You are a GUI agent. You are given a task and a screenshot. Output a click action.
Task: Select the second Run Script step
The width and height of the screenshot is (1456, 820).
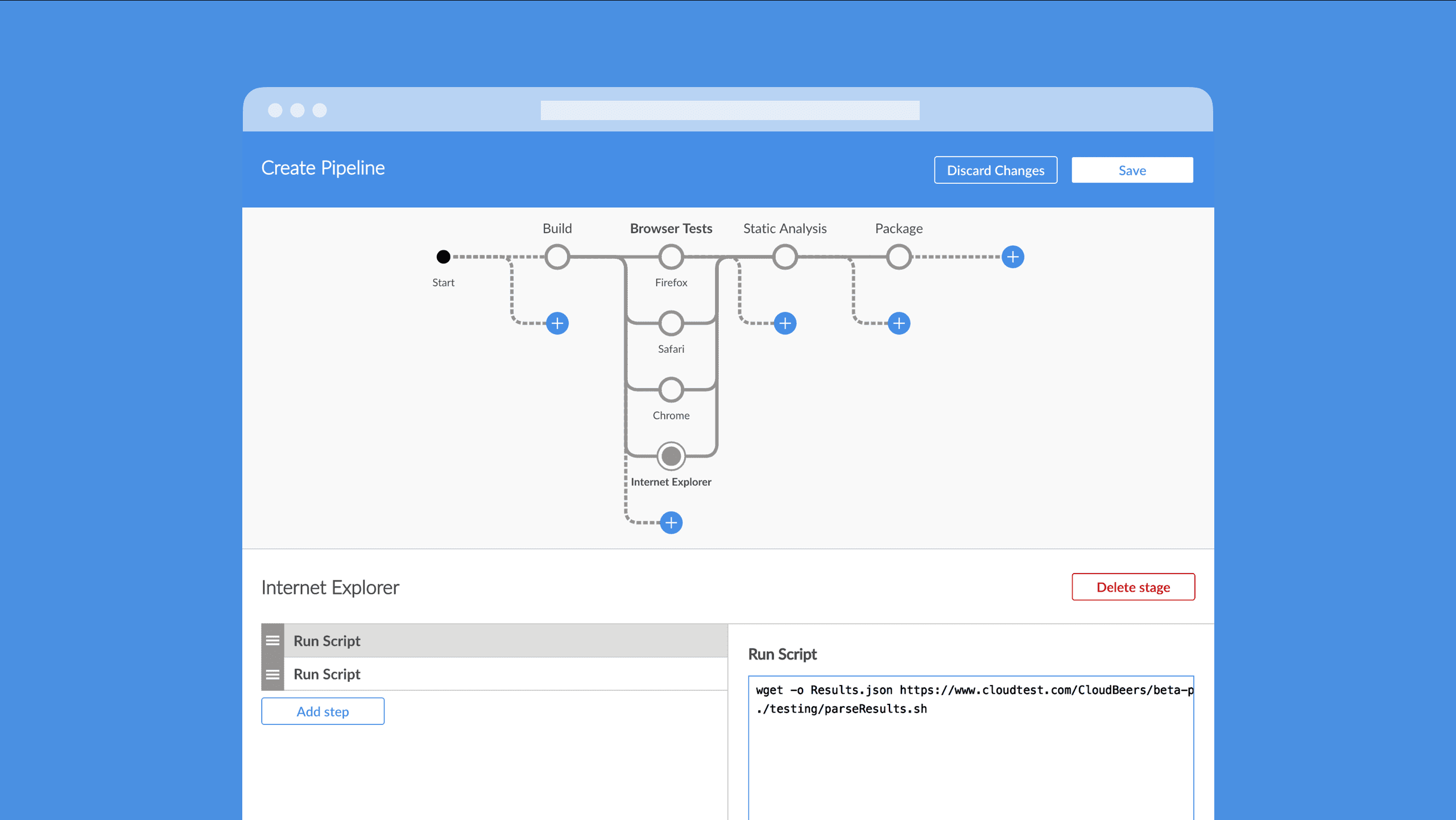[506, 674]
